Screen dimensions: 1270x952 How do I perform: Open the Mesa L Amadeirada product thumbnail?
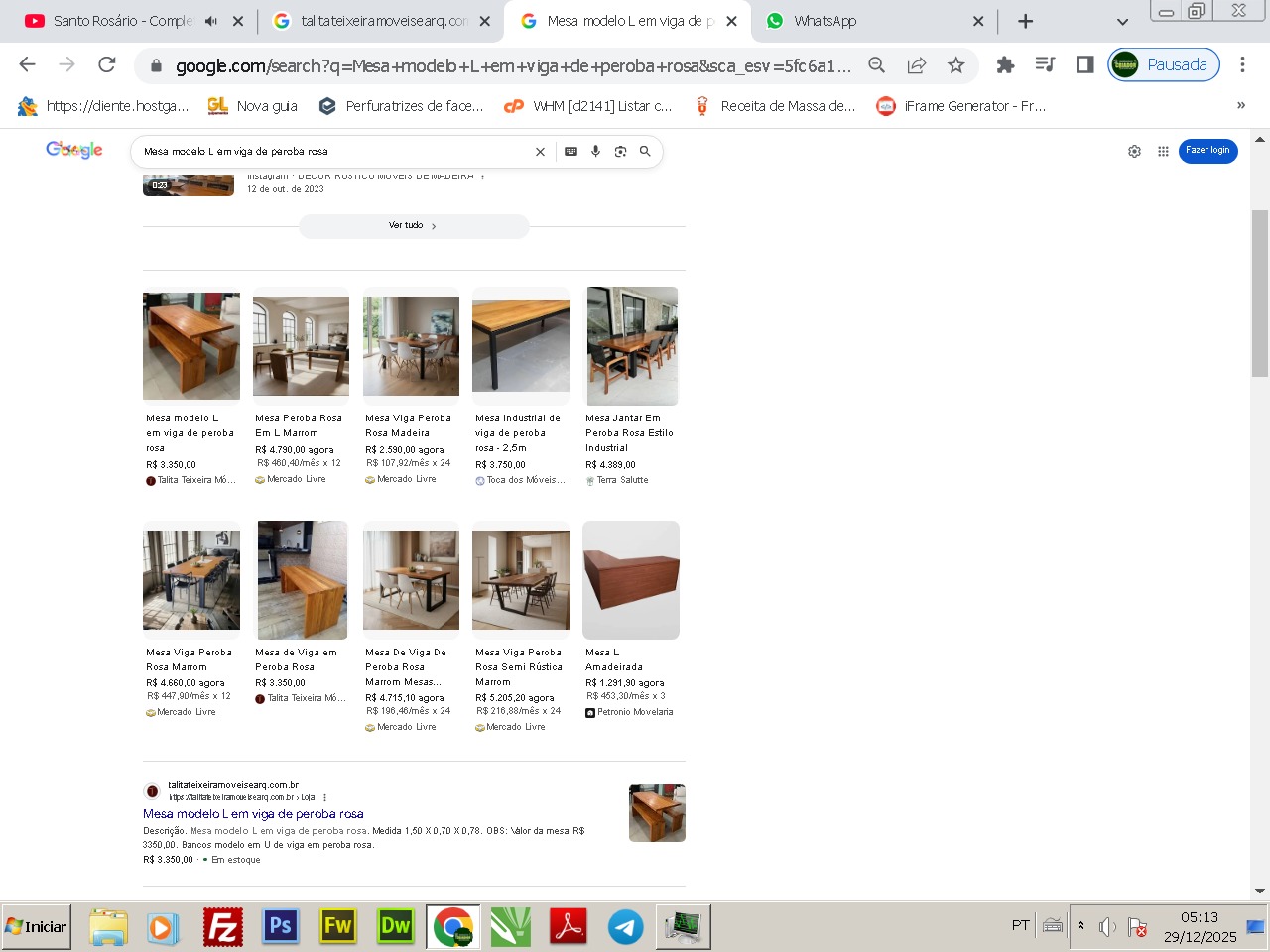(x=631, y=580)
